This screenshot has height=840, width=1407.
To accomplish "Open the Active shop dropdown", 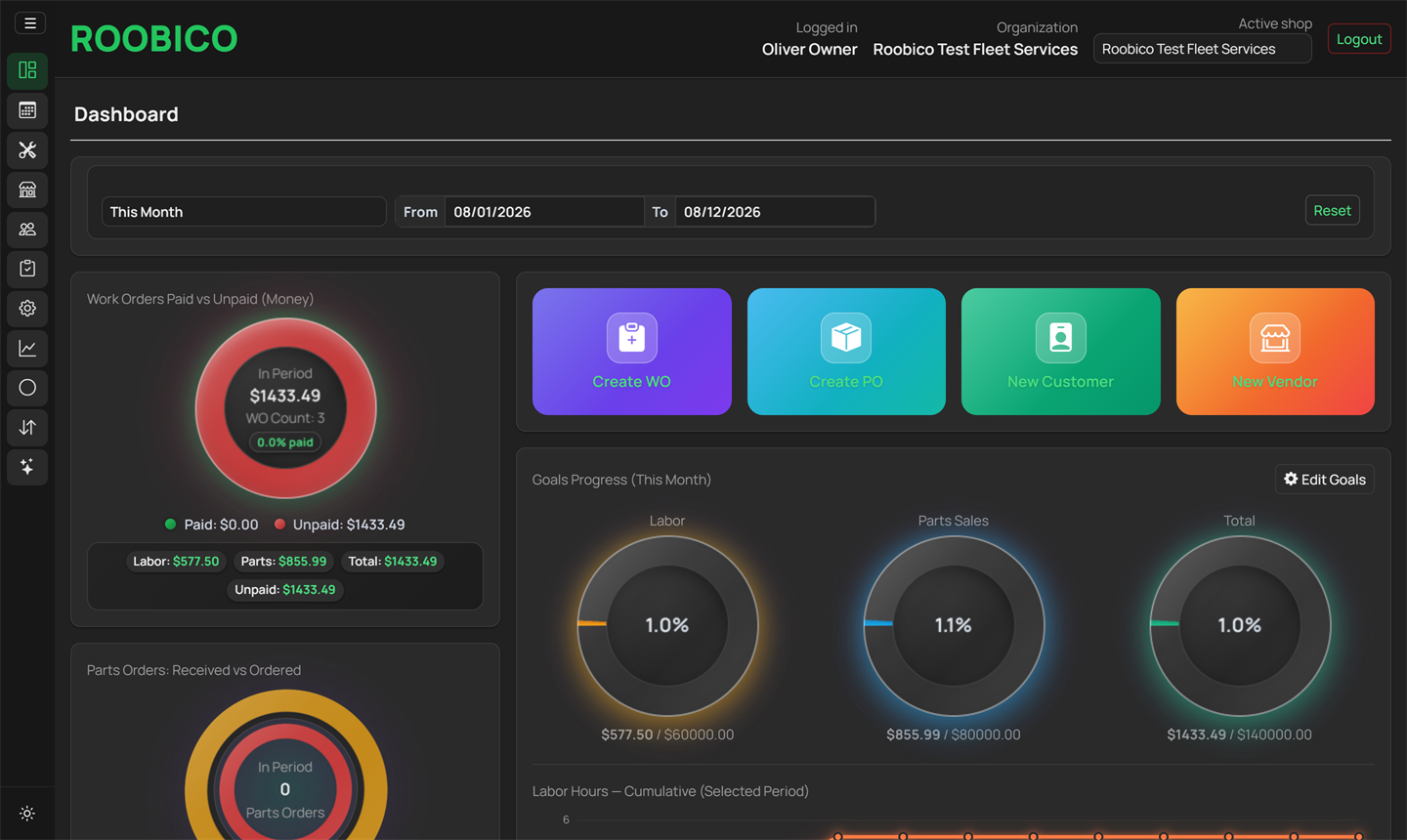I will click(x=1202, y=49).
